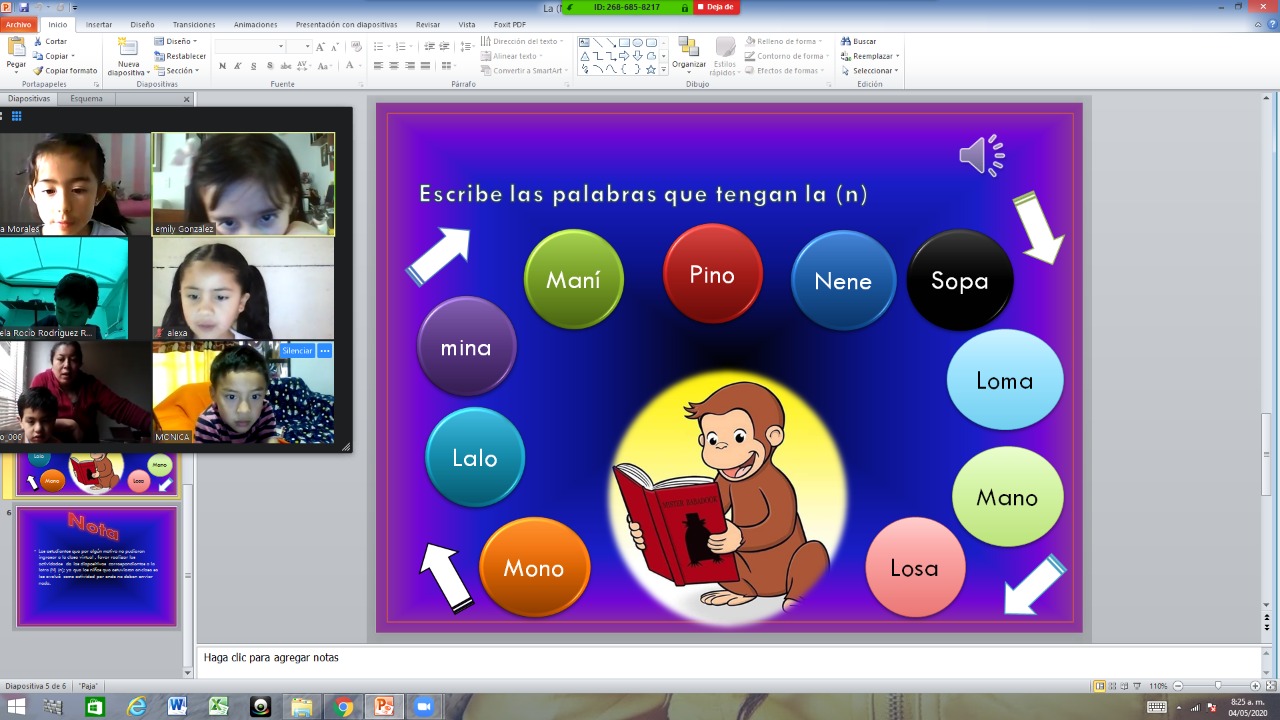
Task: Select oval shape in gallery
Action: [x=638, y=43]
